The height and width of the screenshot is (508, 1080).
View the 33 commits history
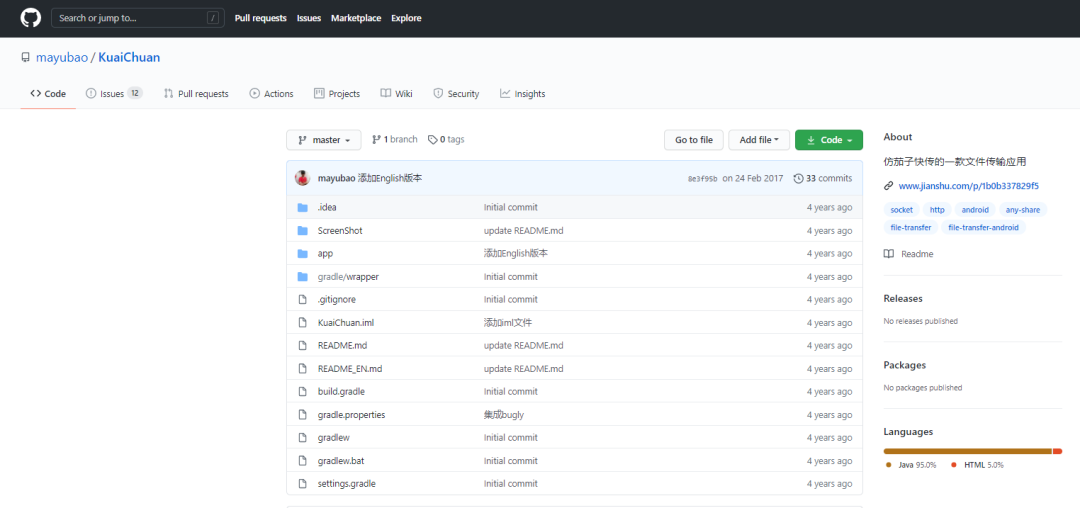click(823, 178)
